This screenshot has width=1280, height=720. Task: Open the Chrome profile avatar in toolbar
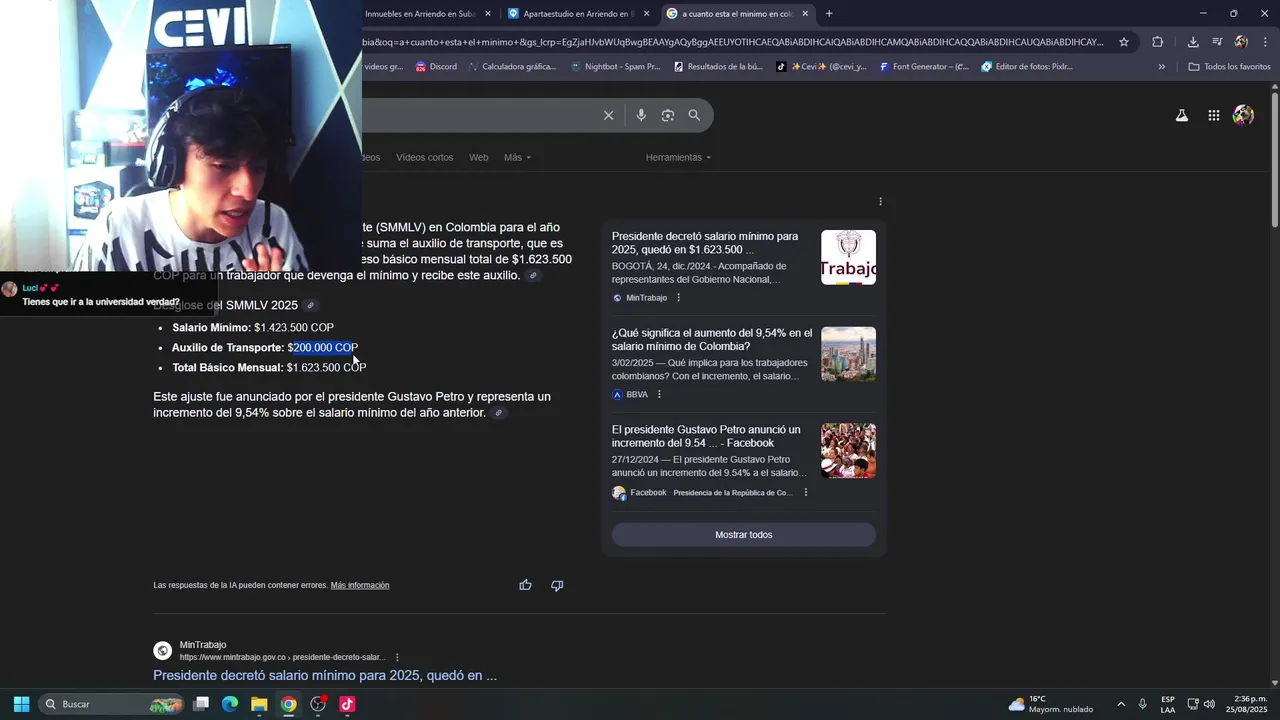pos(1241,42)
